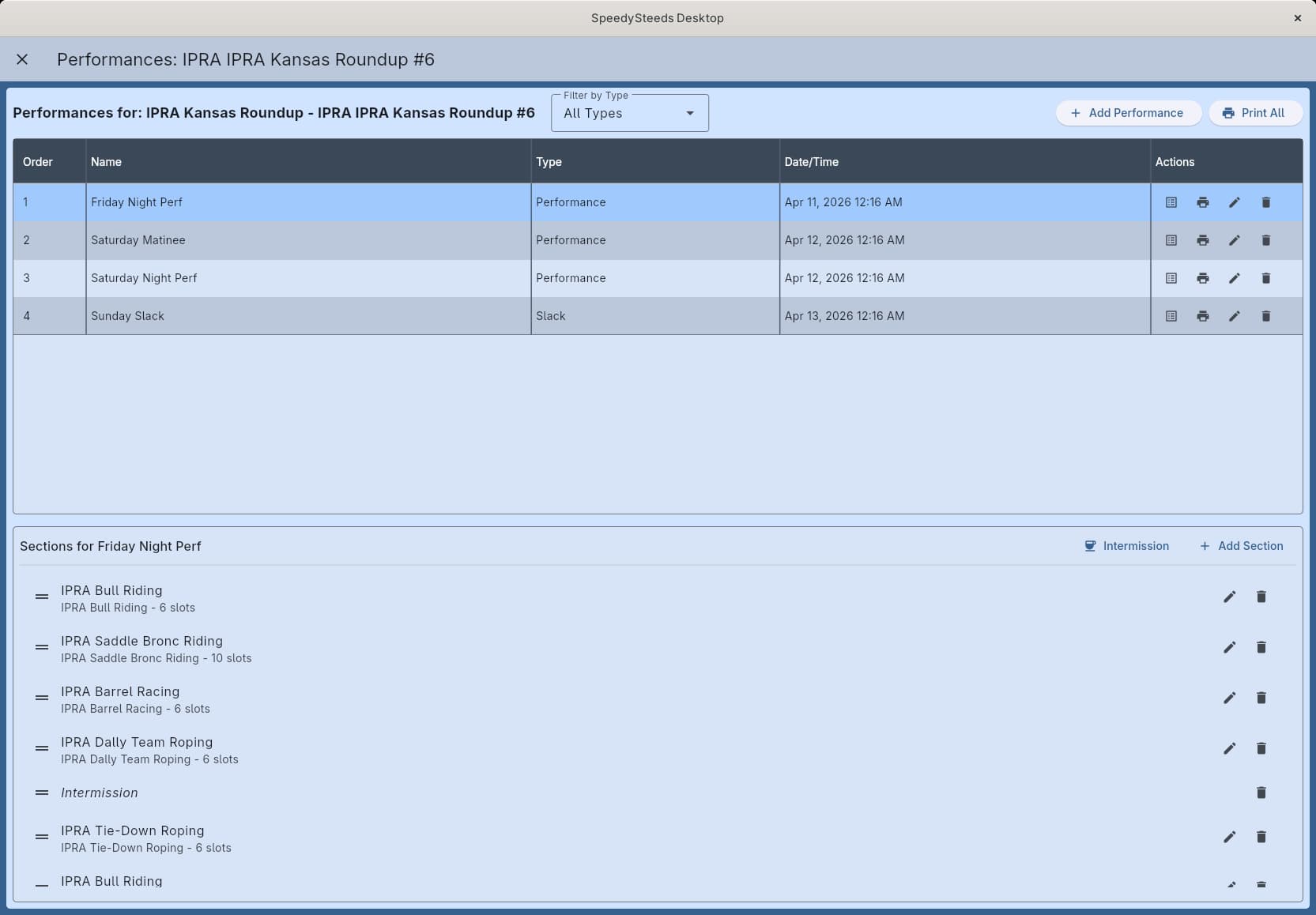This screenshot has width=1316, height=915.
Task: Edit the Sunday Slack performance
Action: [1235, 316]
